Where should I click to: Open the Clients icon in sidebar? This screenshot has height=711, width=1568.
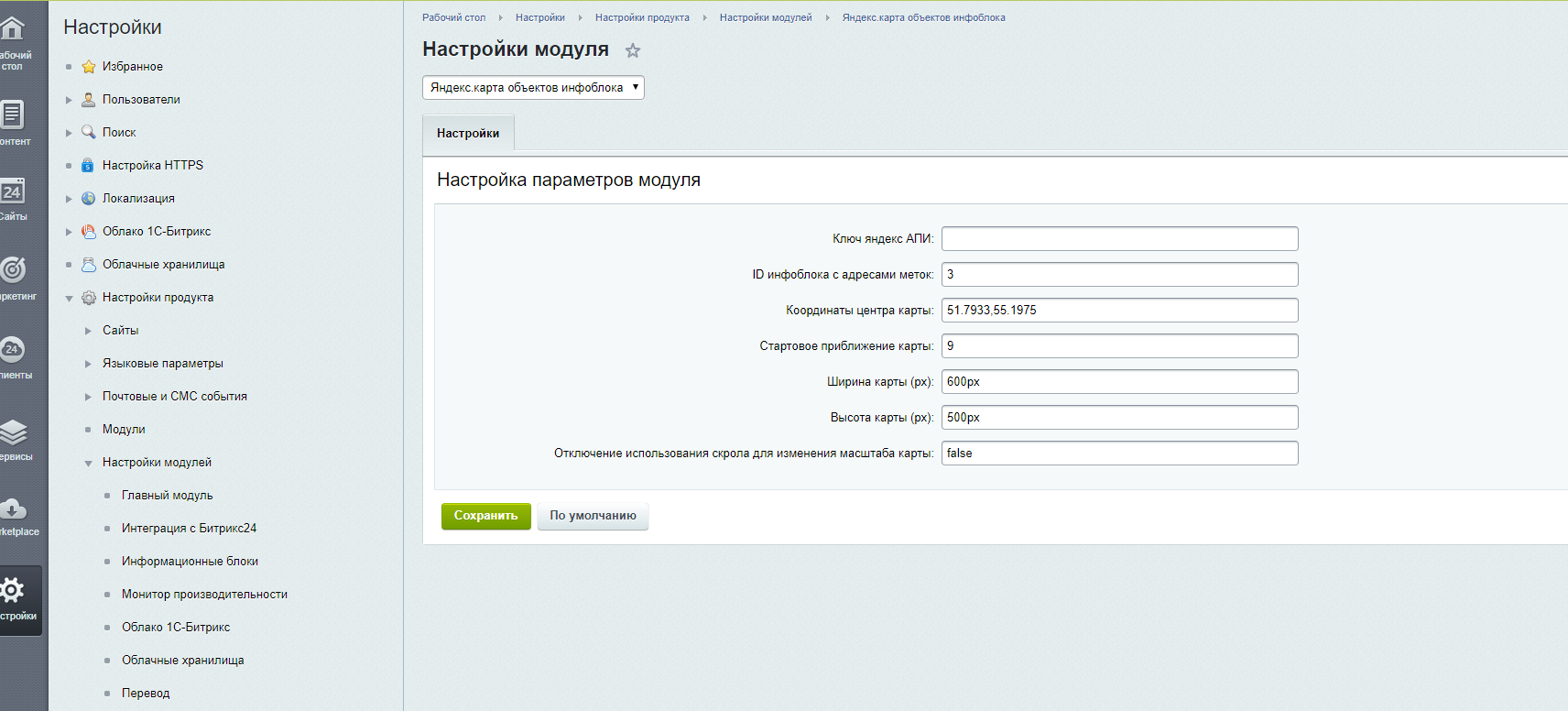click(12, 349)
